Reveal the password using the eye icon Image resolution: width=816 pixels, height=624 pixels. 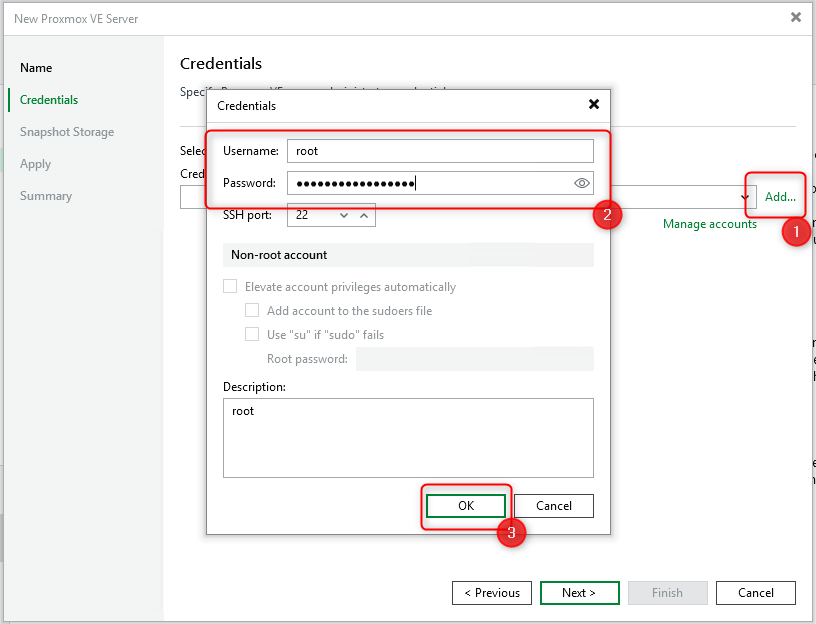582,183
